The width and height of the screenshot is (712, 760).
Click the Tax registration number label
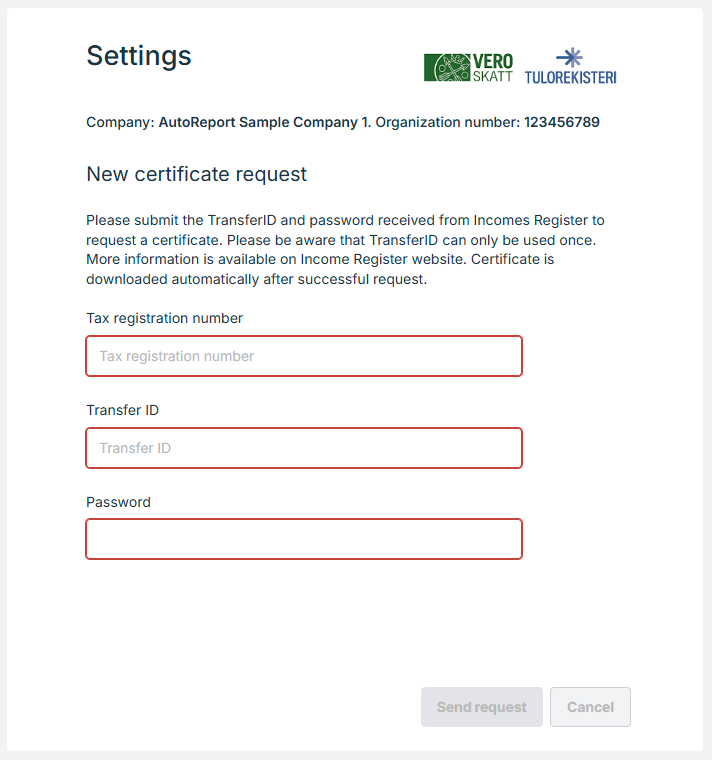click(164, 318)
